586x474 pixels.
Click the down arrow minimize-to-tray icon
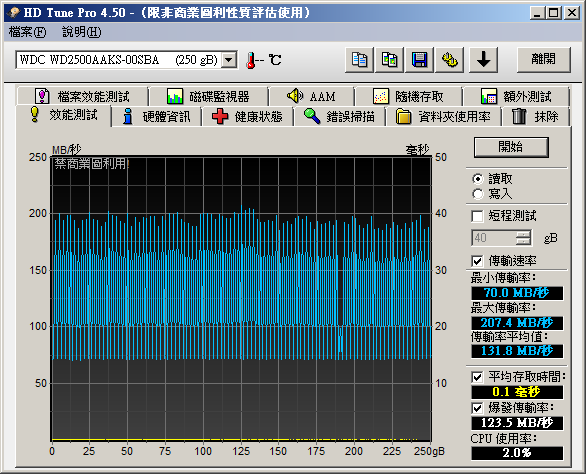484,60
